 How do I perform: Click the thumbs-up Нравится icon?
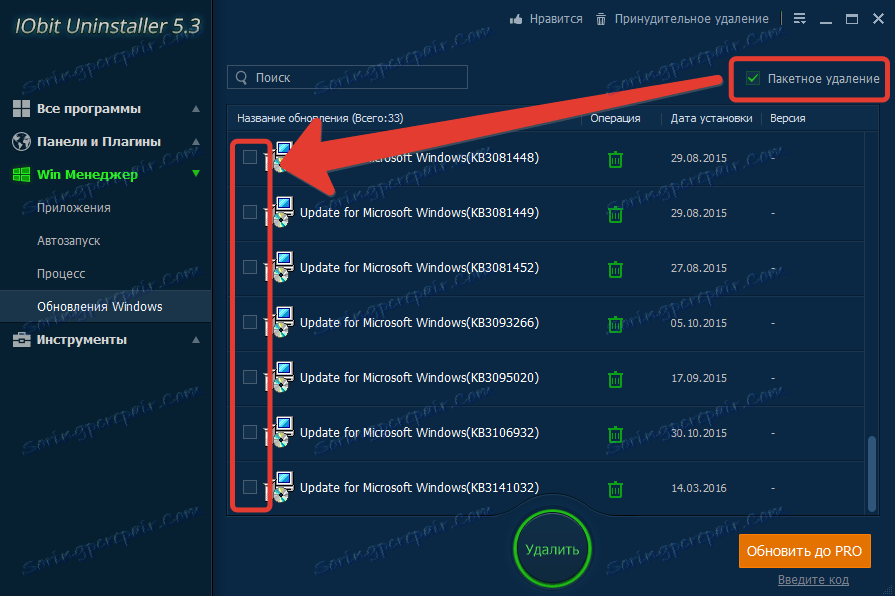[516, 19]
